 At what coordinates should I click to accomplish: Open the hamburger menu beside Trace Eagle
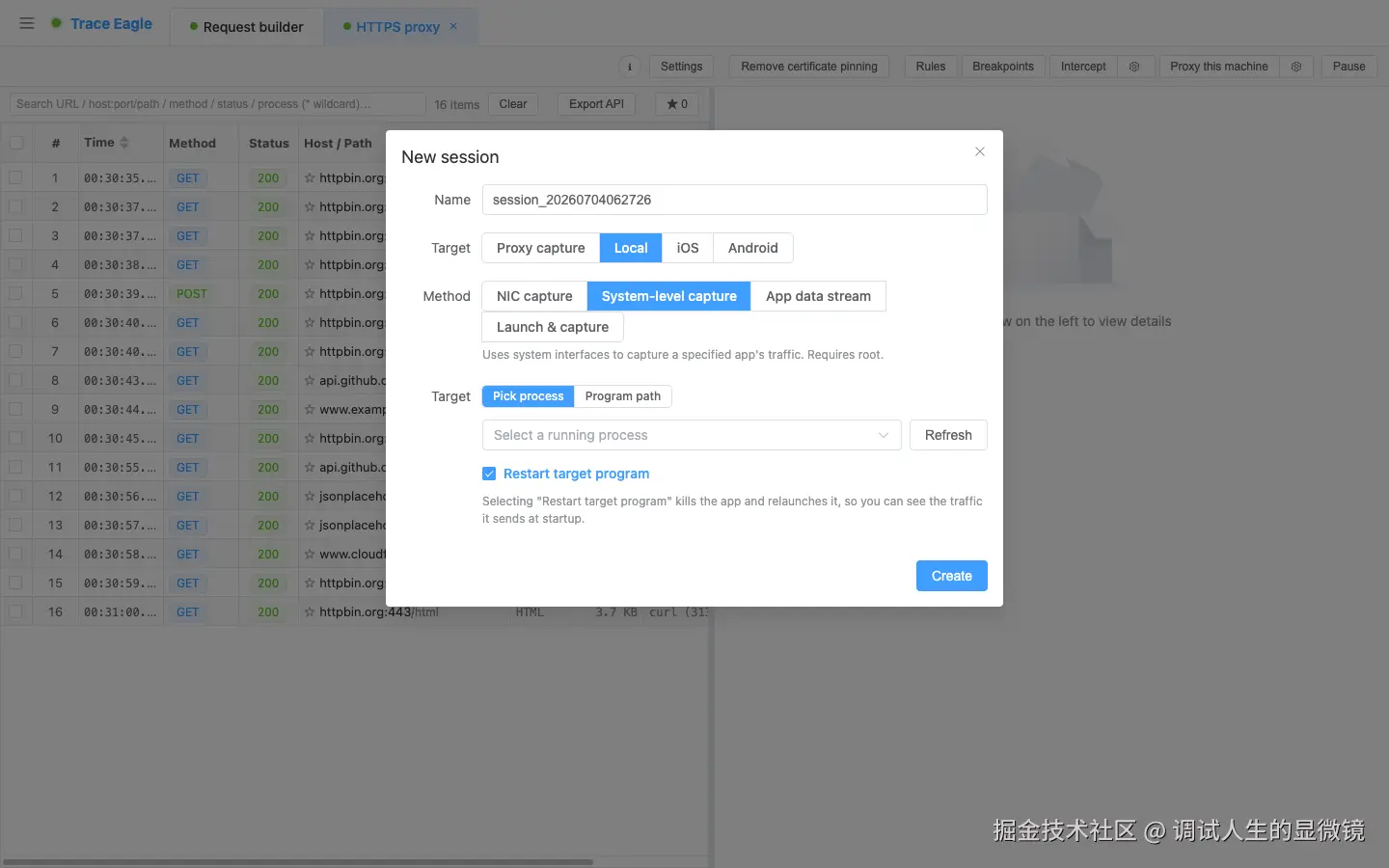point(27,23)
